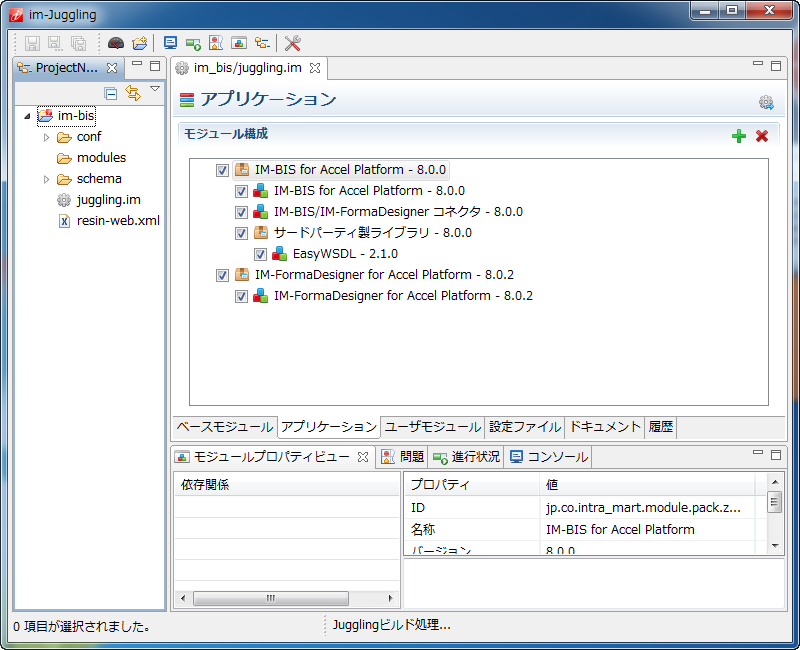Expand the schema folder
The image size is (800, 650).
[46, 179]
